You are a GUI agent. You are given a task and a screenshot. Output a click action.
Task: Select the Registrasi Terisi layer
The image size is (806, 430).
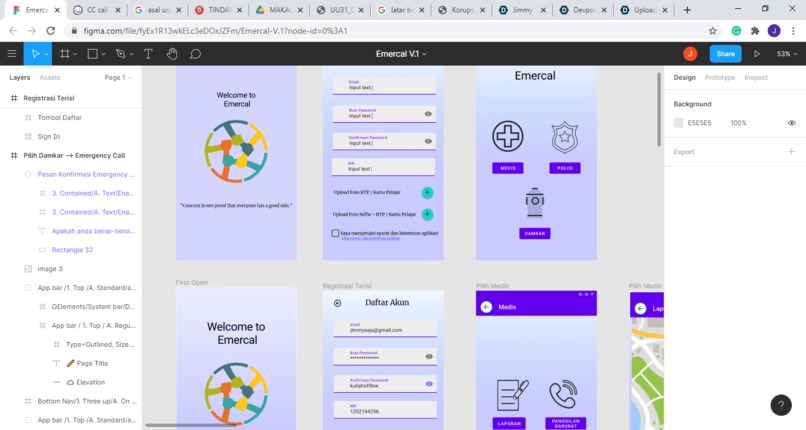point(49,98)
